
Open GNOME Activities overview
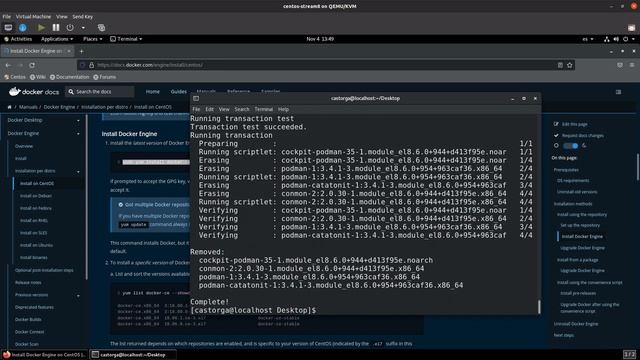[x=18, y=39]
